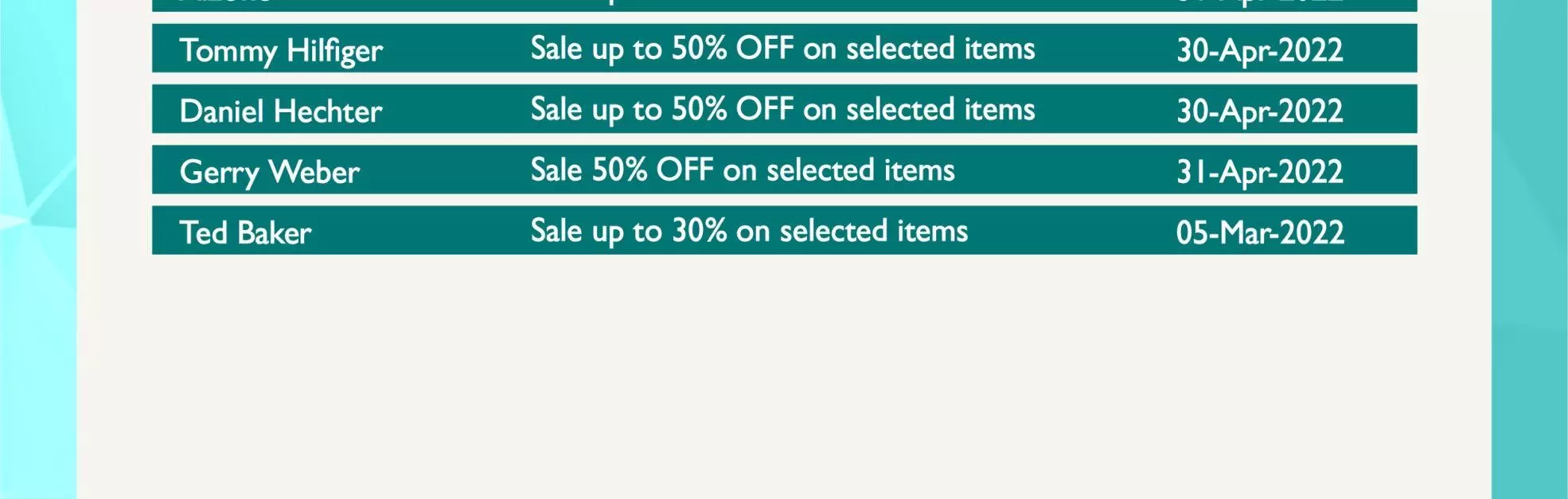Select the 31-Apr-2022 date
Viewport: 1568px width, 499px height.
(x=1260, y=172)
